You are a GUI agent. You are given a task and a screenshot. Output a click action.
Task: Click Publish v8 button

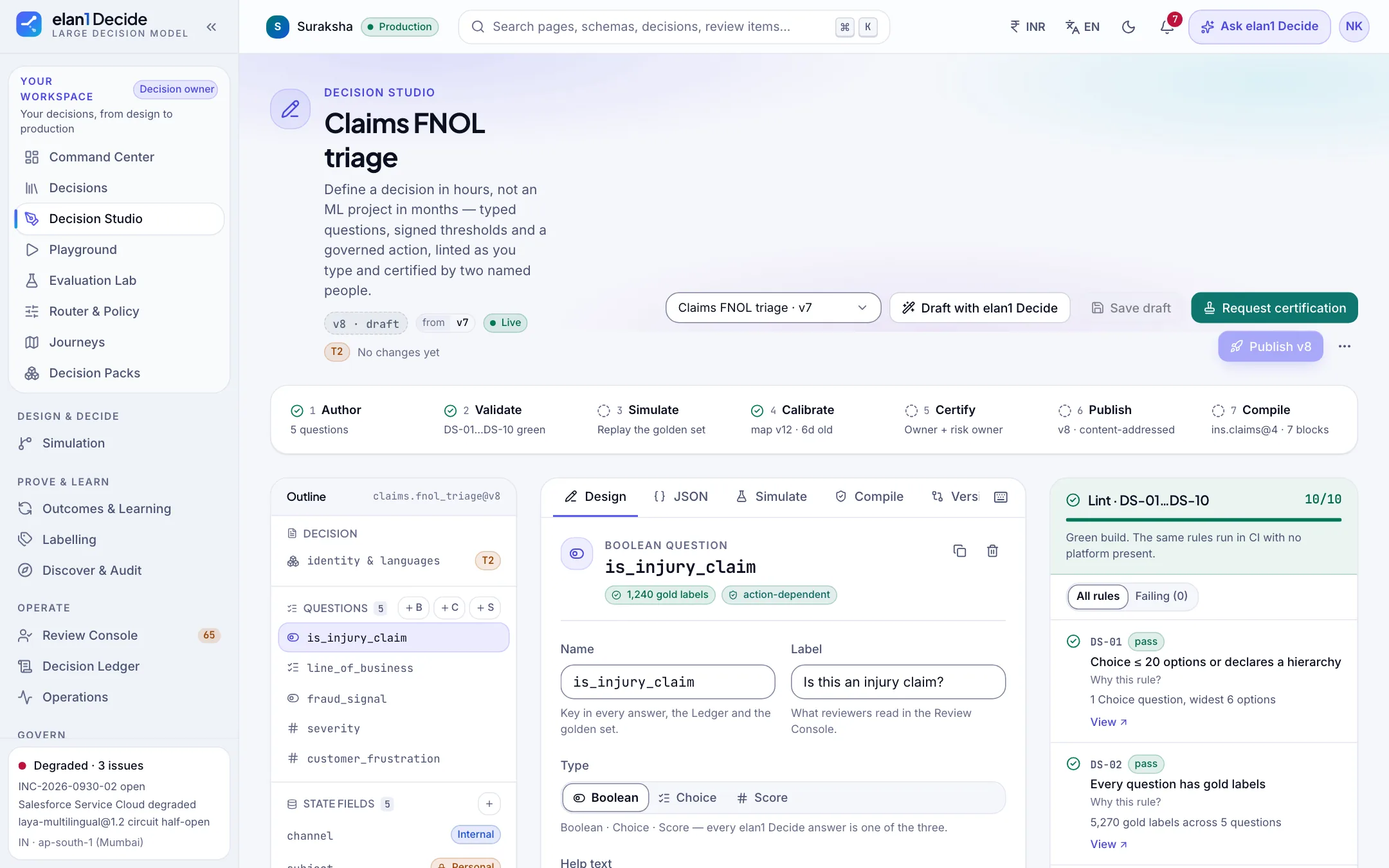(1270, 347)
